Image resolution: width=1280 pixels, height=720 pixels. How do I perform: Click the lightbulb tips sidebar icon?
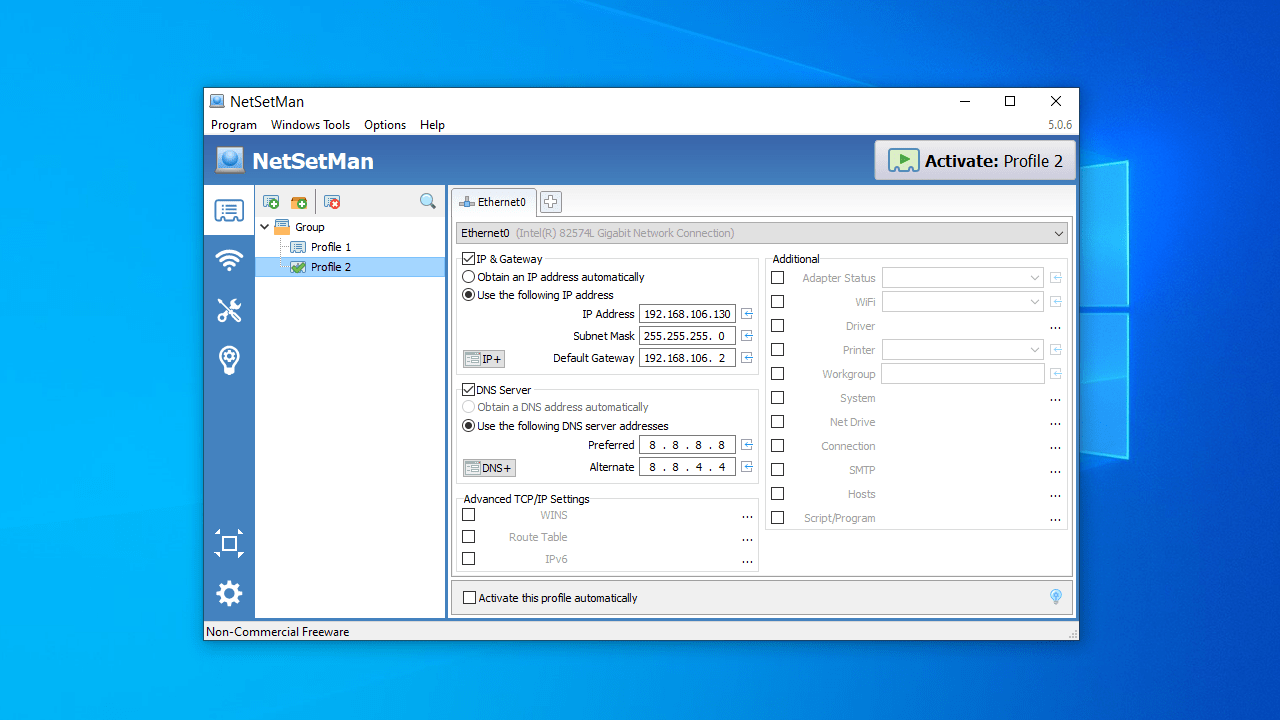(x=229, y=360)
